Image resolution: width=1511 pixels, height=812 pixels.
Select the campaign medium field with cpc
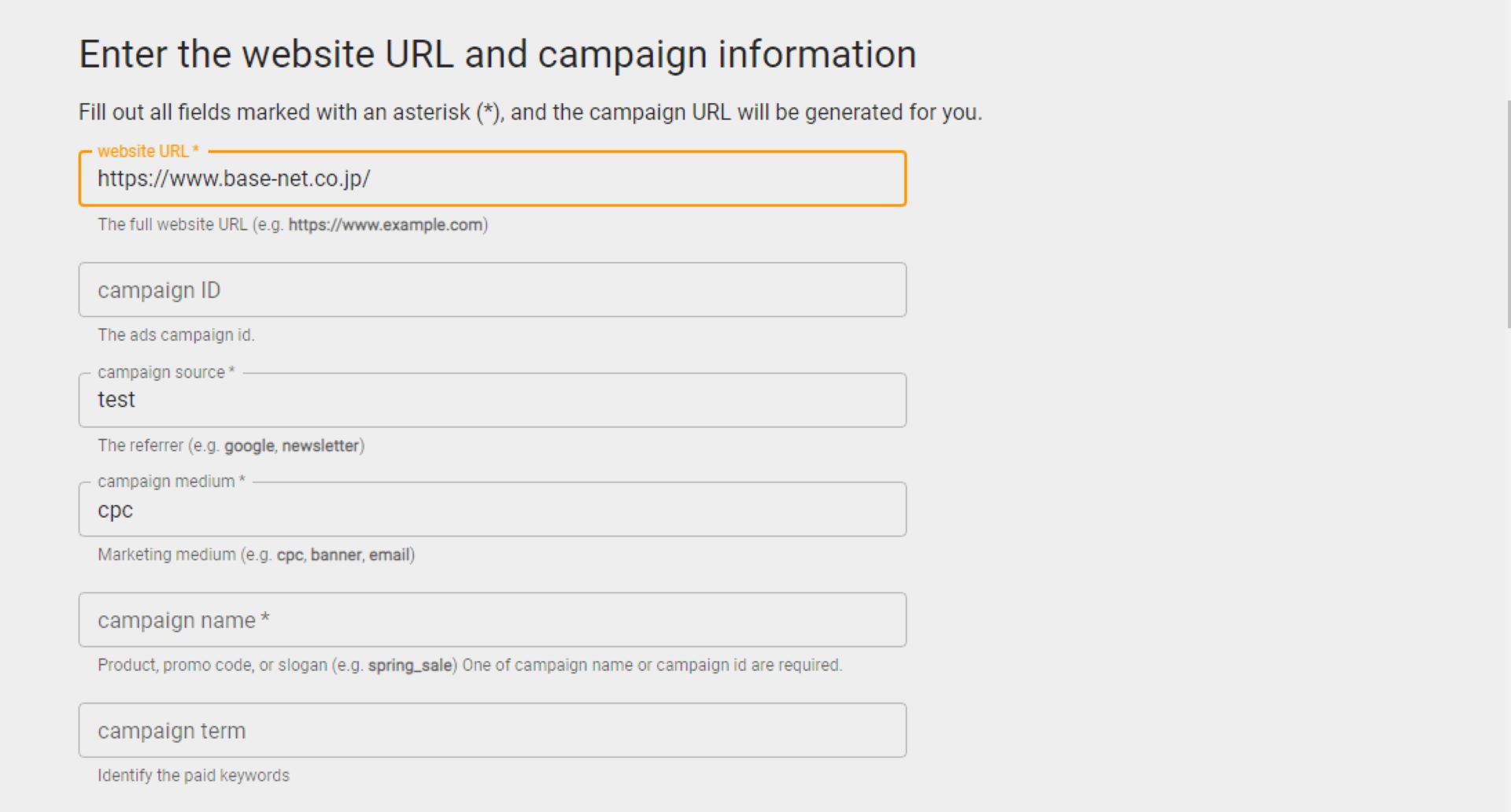pos(492,510)
